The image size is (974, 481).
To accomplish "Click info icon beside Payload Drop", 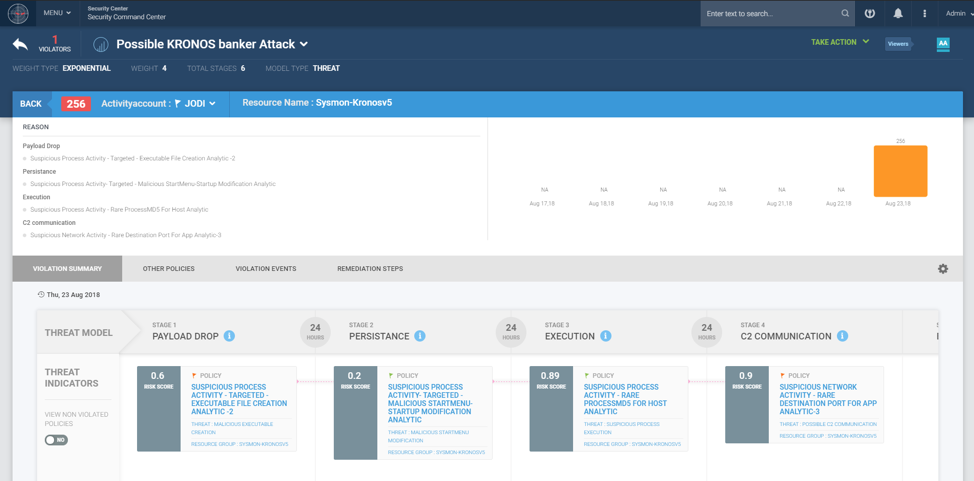I will click(x=229, y=336).
